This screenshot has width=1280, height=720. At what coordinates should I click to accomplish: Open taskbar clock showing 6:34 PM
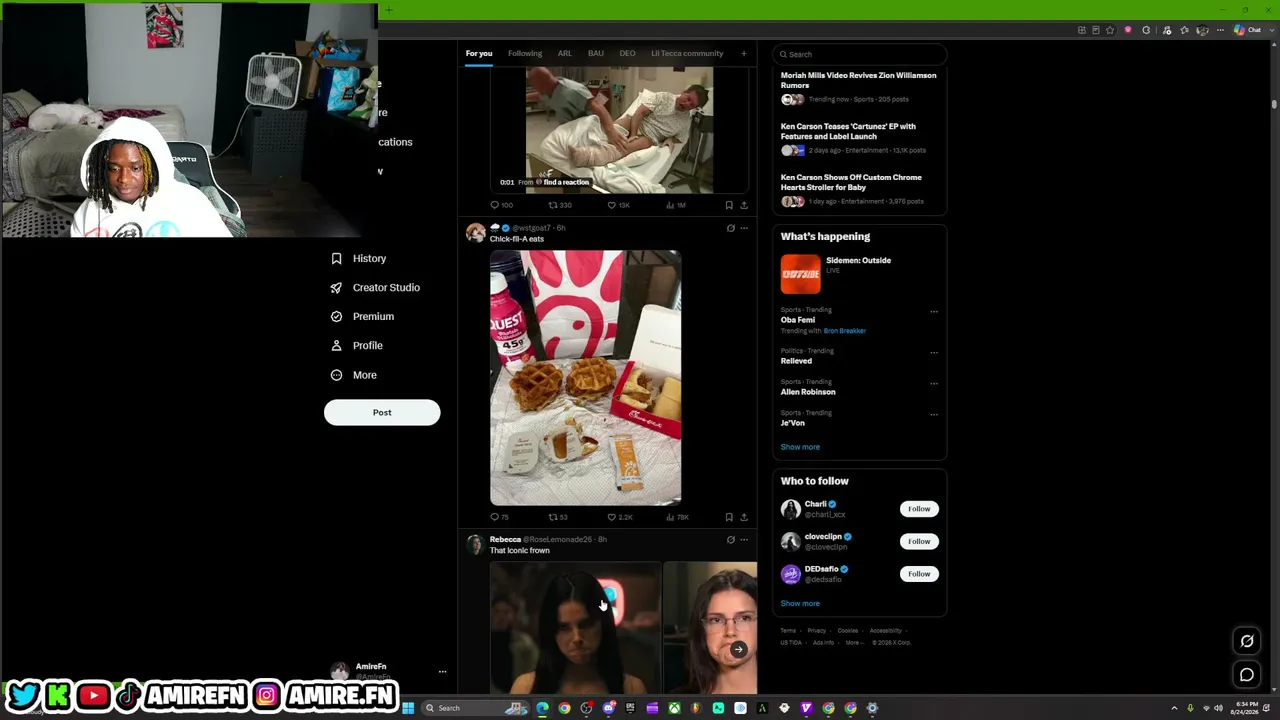point(1247,708)
